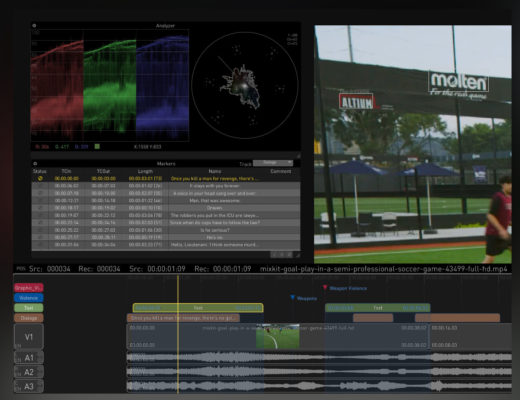Click the clip filename mixkit-goal-play...full-hd.mp4
This screenshot has width=520, height=400.
pyautogui.click(x=384, y=269)
